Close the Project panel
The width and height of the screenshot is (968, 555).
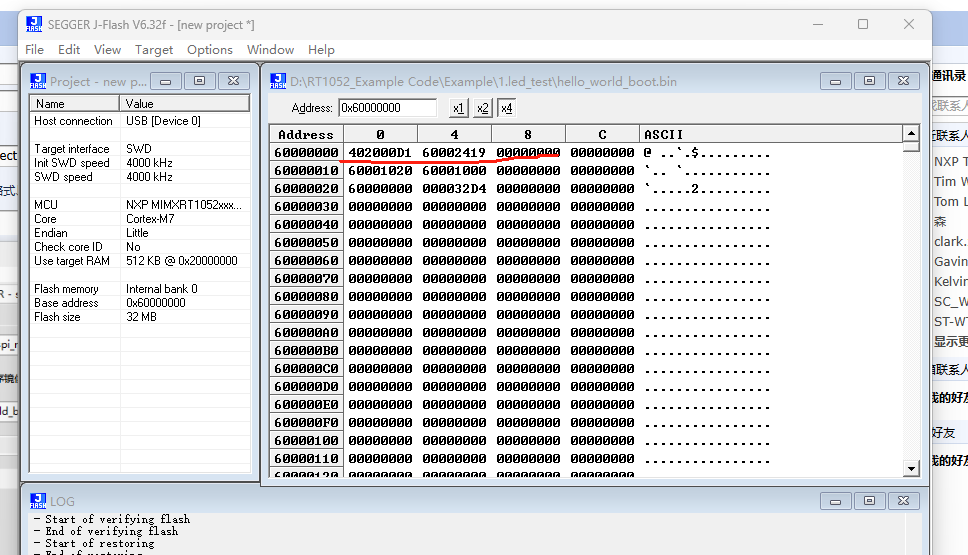(233, 81)
